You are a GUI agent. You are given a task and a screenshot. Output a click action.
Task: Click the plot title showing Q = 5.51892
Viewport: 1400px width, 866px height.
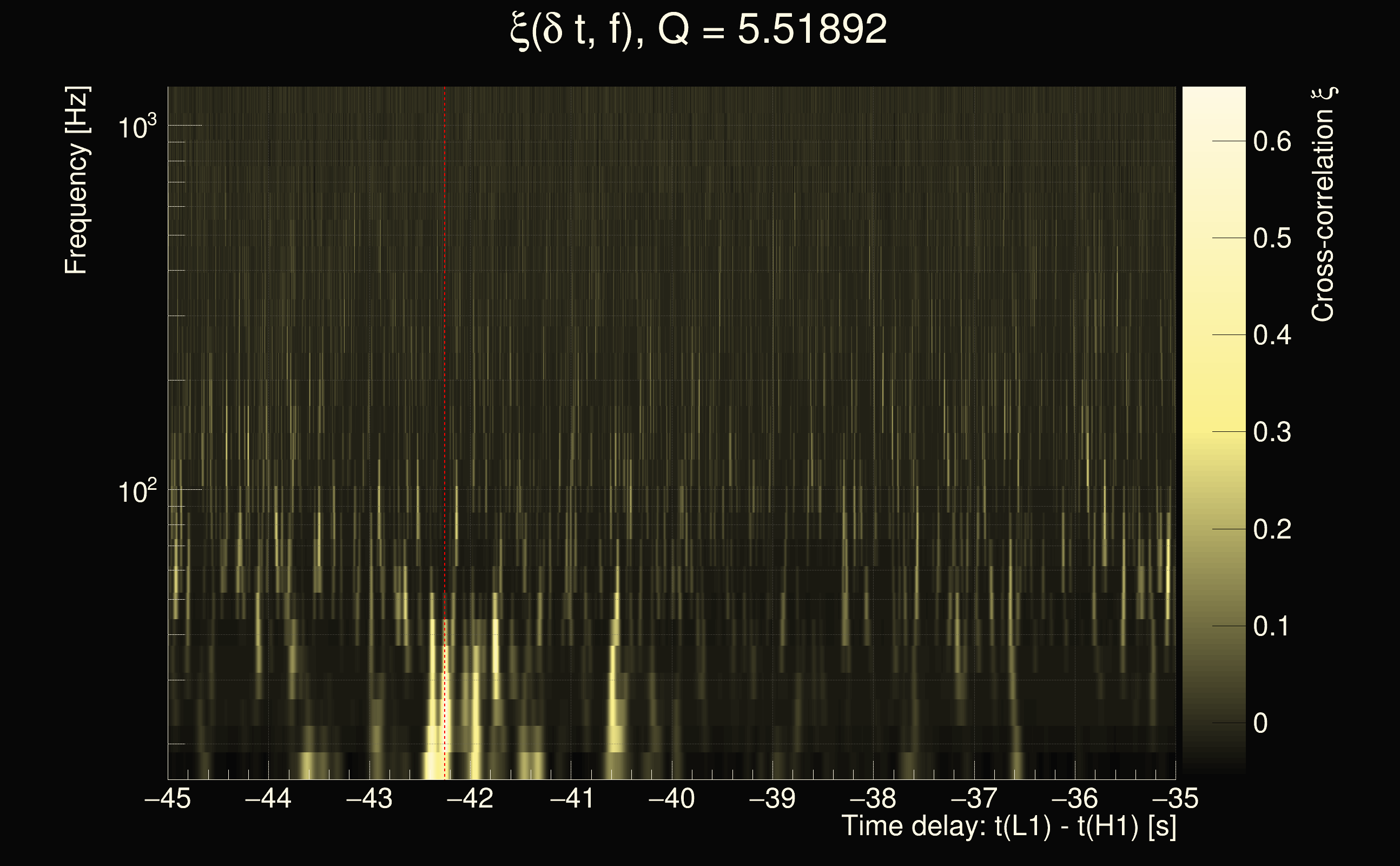(698, 30)
